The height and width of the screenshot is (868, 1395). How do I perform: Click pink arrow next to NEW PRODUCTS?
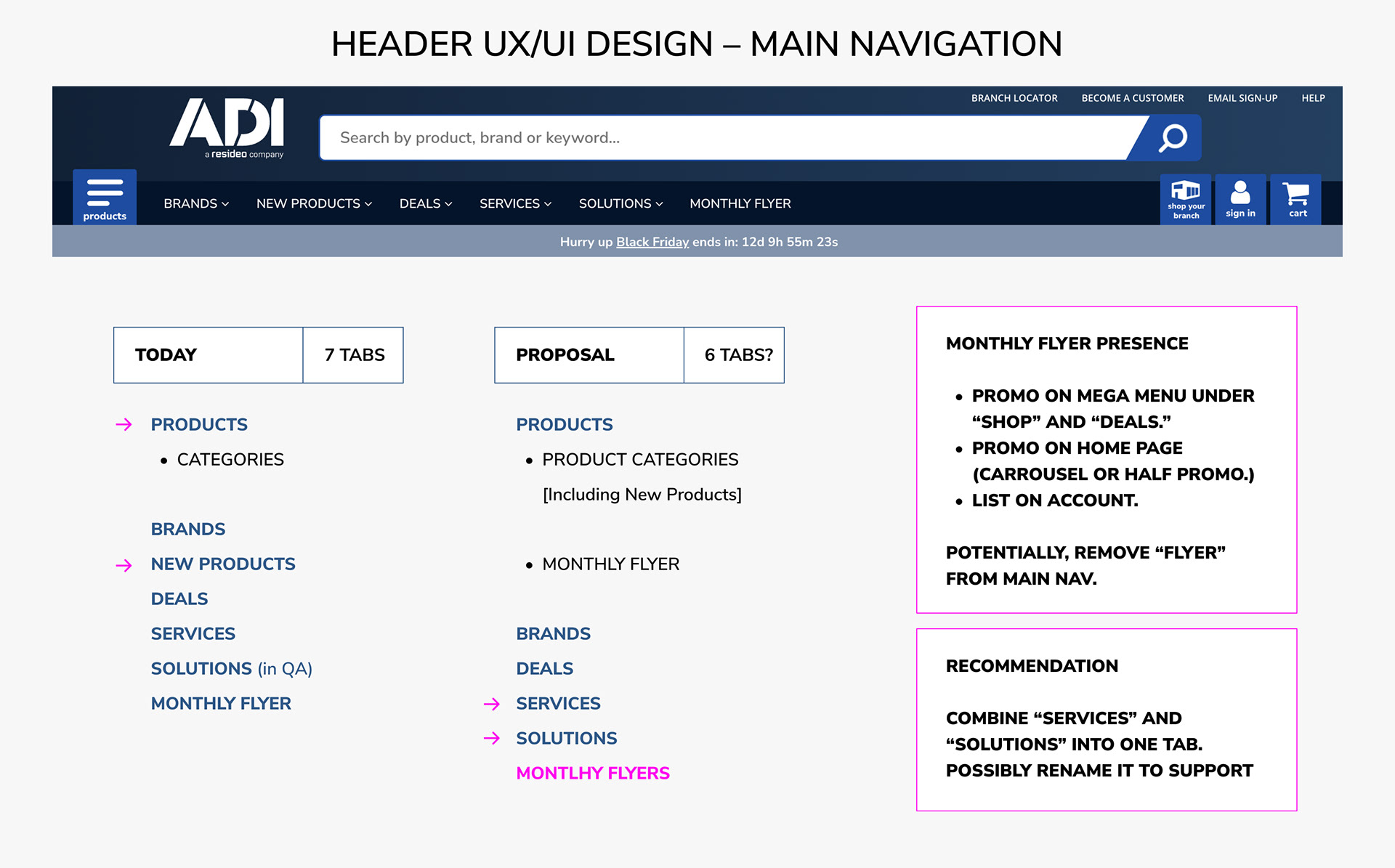pyautogui.click(x=124, y=565)
